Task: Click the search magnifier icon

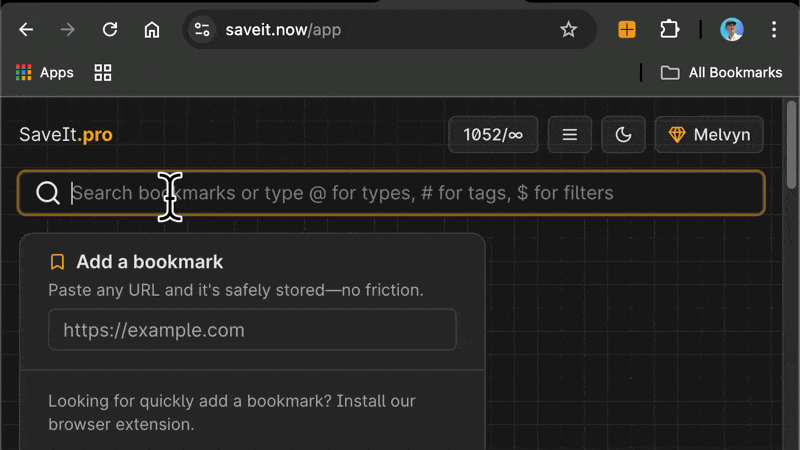Action: pos(48,193)
